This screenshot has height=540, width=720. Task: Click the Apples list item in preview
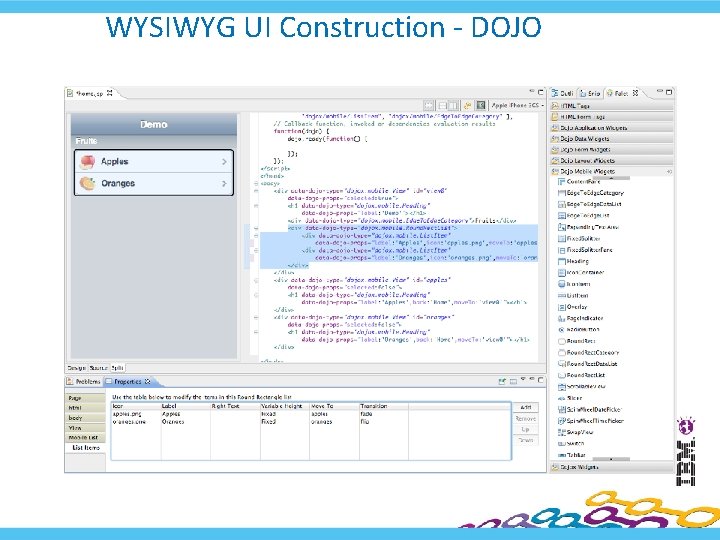tap(154, 162)
